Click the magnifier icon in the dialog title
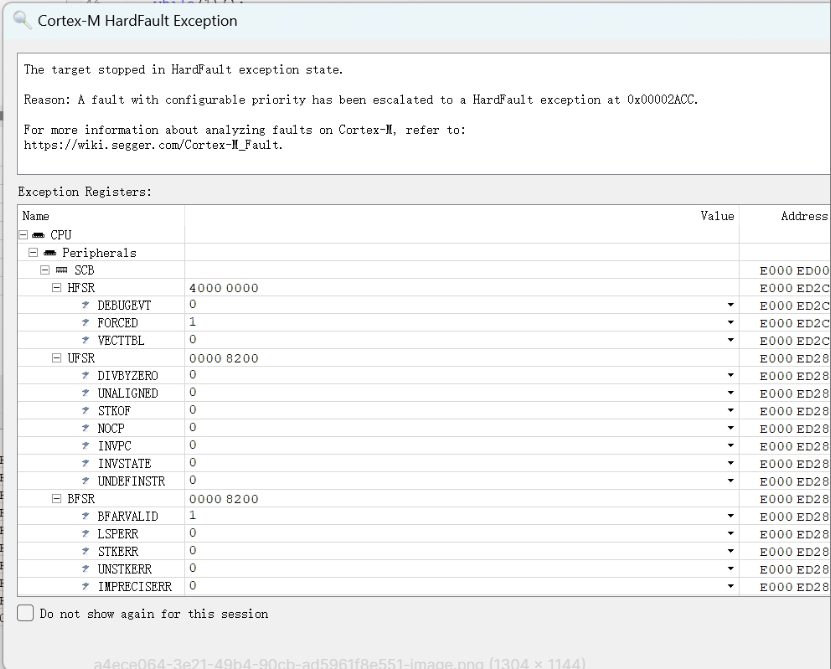Image resolution: width=831 pixels, height=669 pixels. click(22, 20)
